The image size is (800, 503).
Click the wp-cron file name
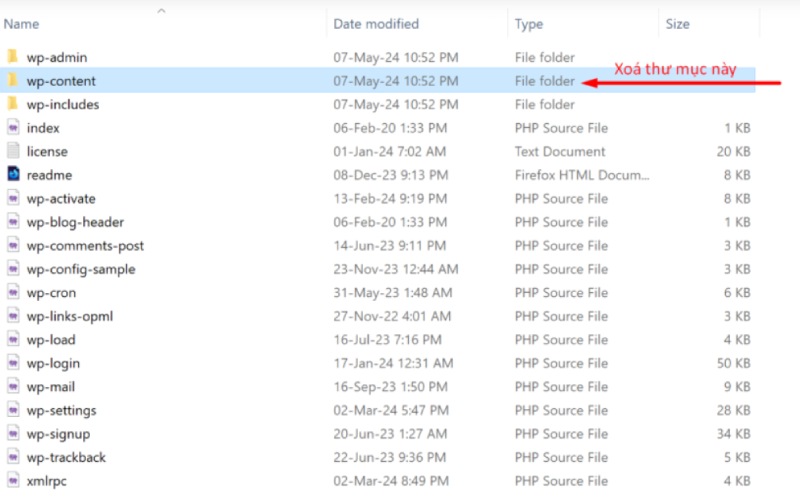[51, 293]
